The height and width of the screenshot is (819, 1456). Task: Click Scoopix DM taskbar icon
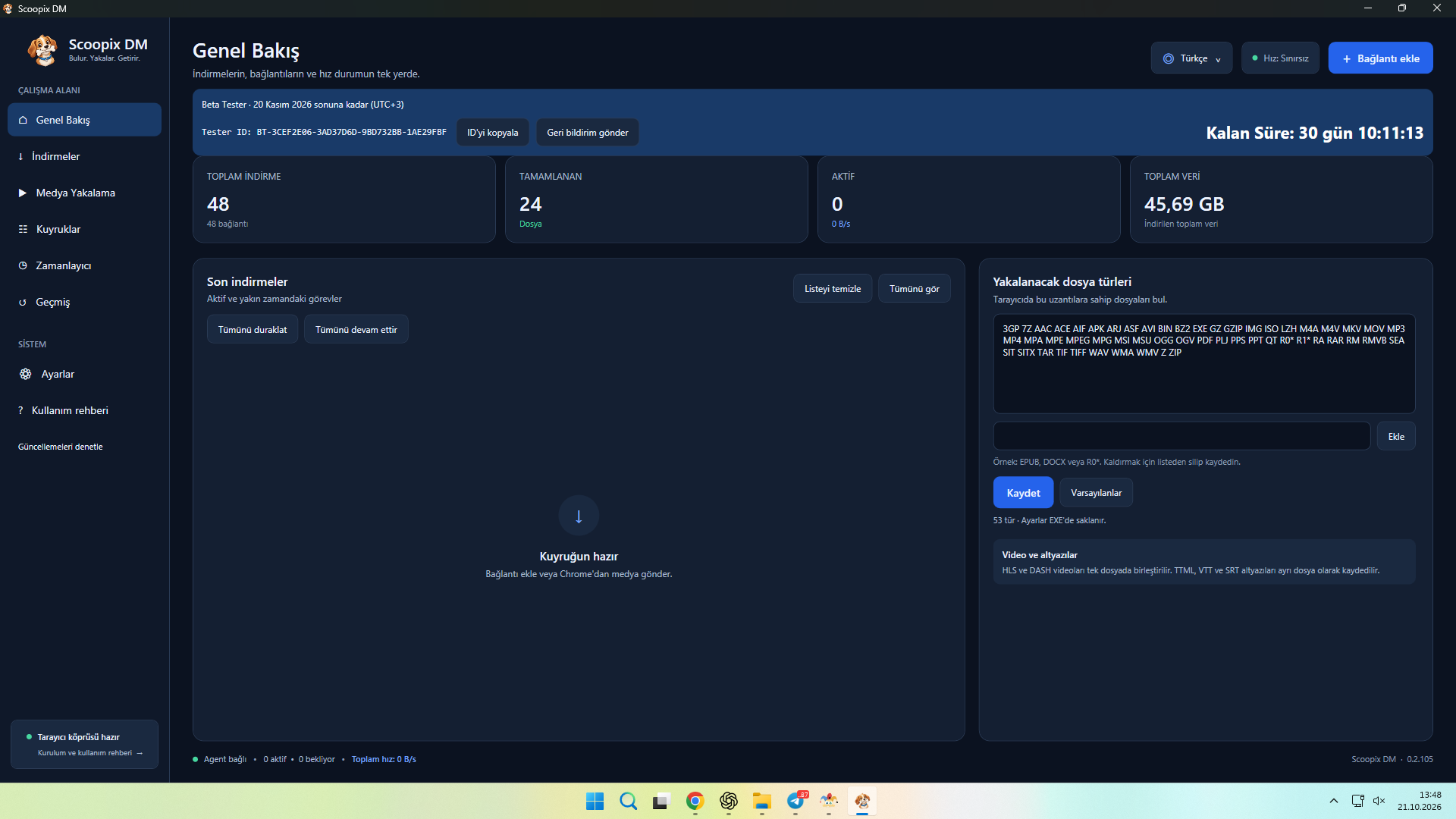click(861, 801)
